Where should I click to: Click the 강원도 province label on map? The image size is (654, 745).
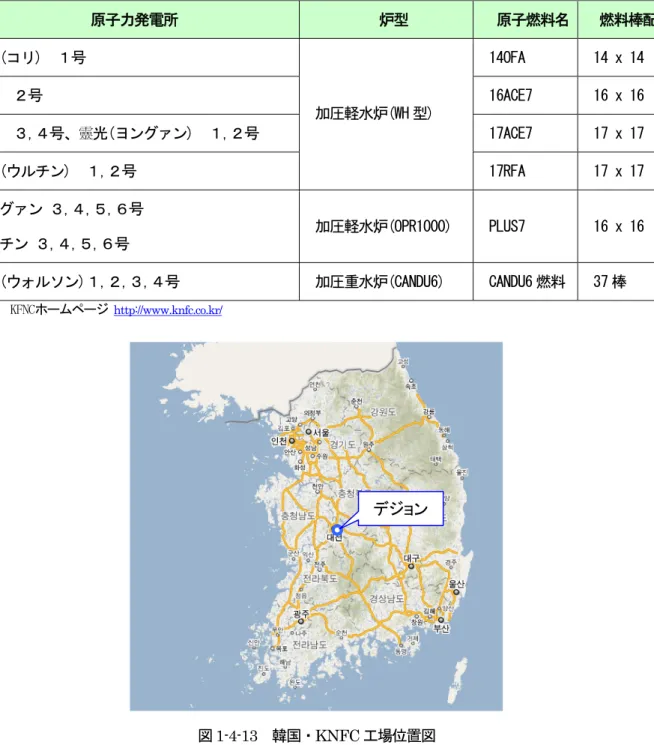pyautogui.click(x=383, y=411)
